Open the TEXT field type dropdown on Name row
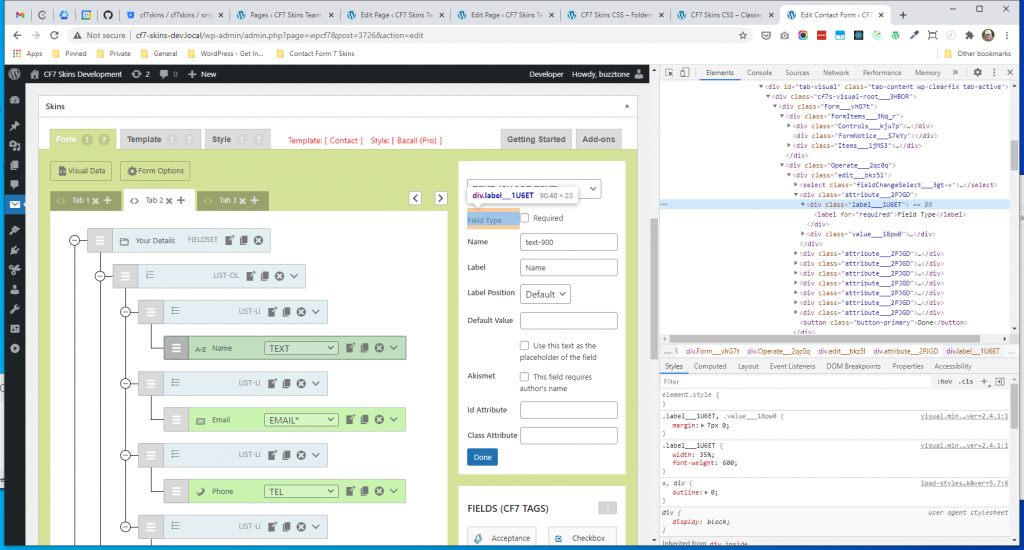 click(x=301, y=348)
